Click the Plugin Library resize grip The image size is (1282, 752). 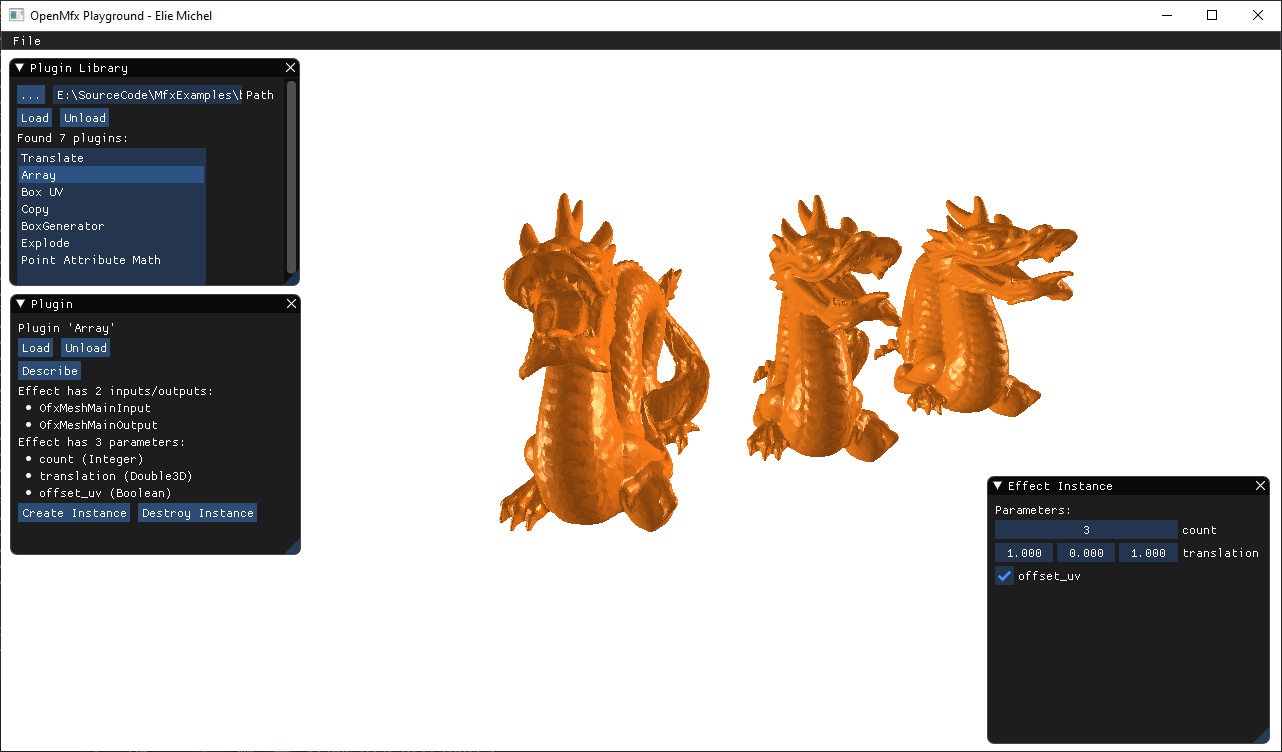pyautogui.click(x=292, y=279)
